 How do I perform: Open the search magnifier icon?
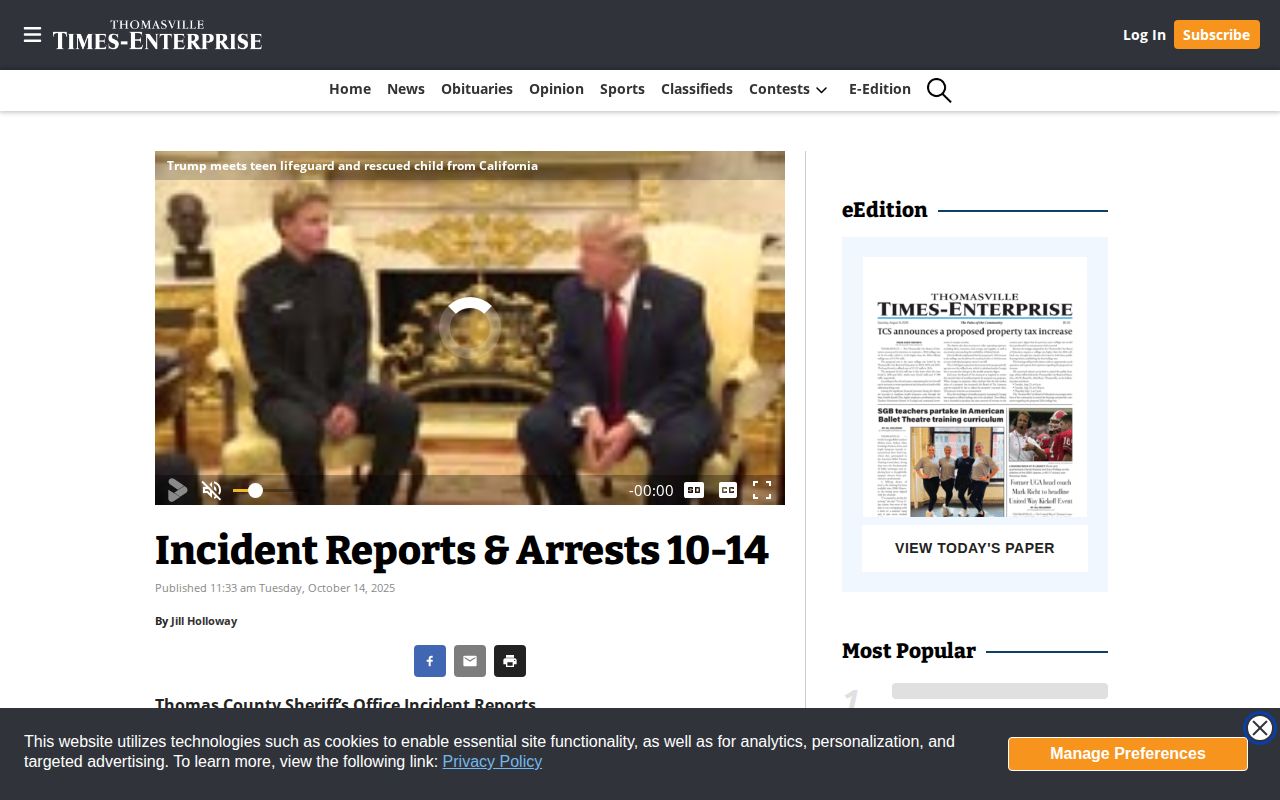pos(938,90)
